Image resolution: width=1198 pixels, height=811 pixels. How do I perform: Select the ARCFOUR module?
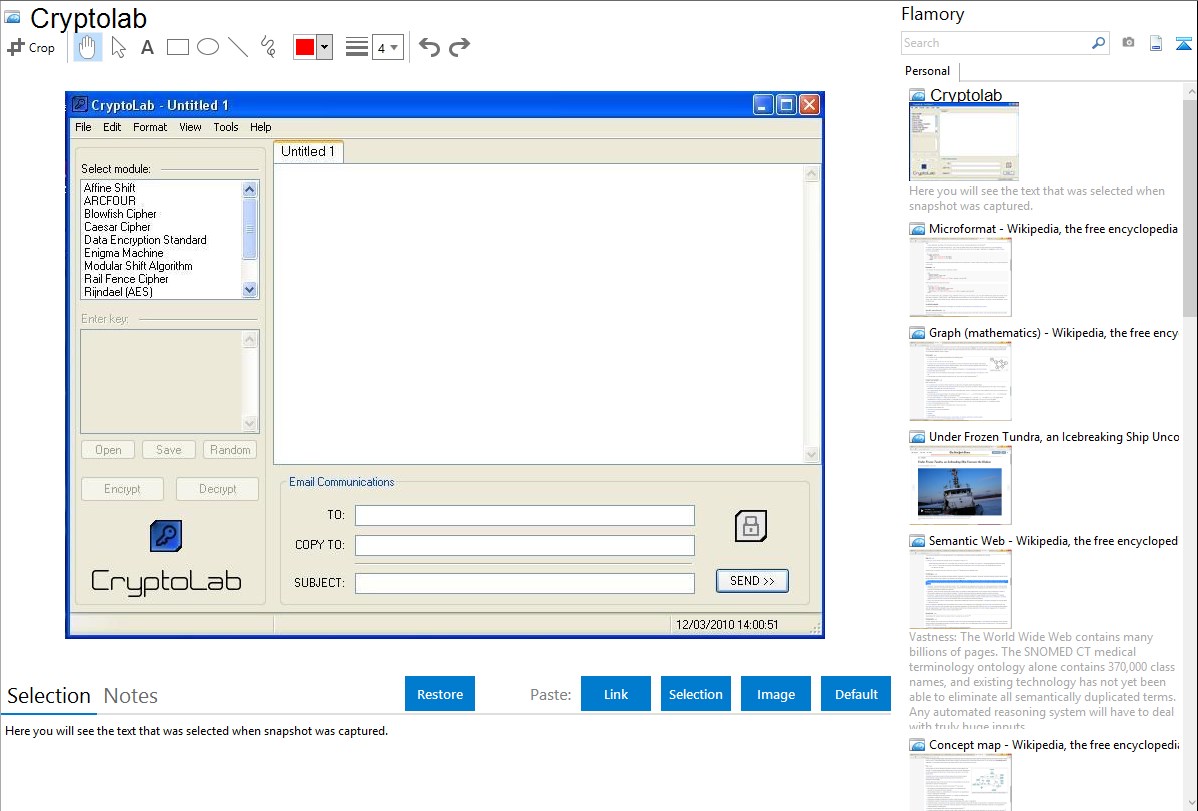coord(109,201)
